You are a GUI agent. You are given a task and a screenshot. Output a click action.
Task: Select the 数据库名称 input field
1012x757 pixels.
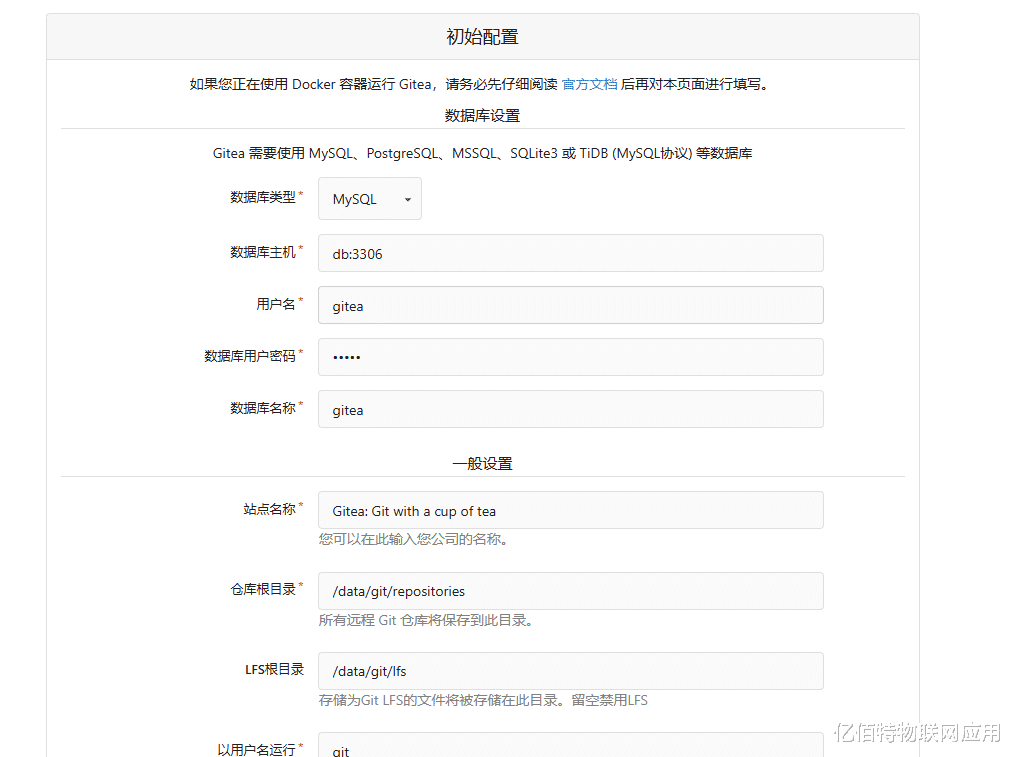[x=571, y=409]
